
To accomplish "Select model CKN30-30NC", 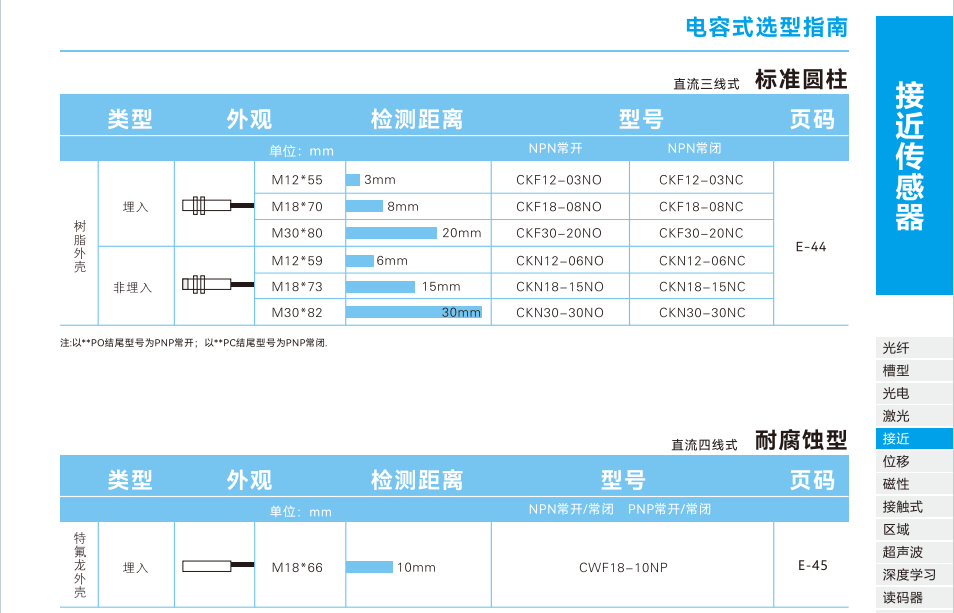I will coord(701,313).
